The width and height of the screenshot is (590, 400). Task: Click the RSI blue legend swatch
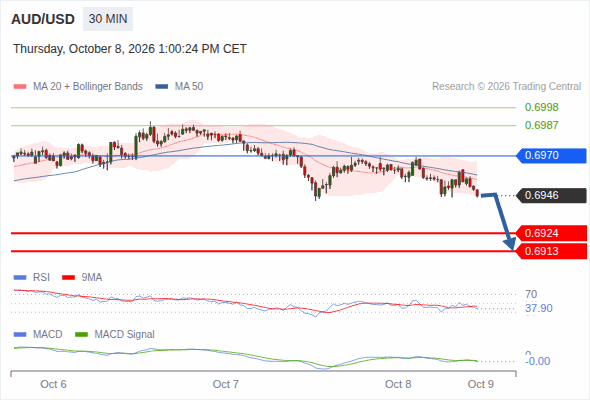coord(20,278)
